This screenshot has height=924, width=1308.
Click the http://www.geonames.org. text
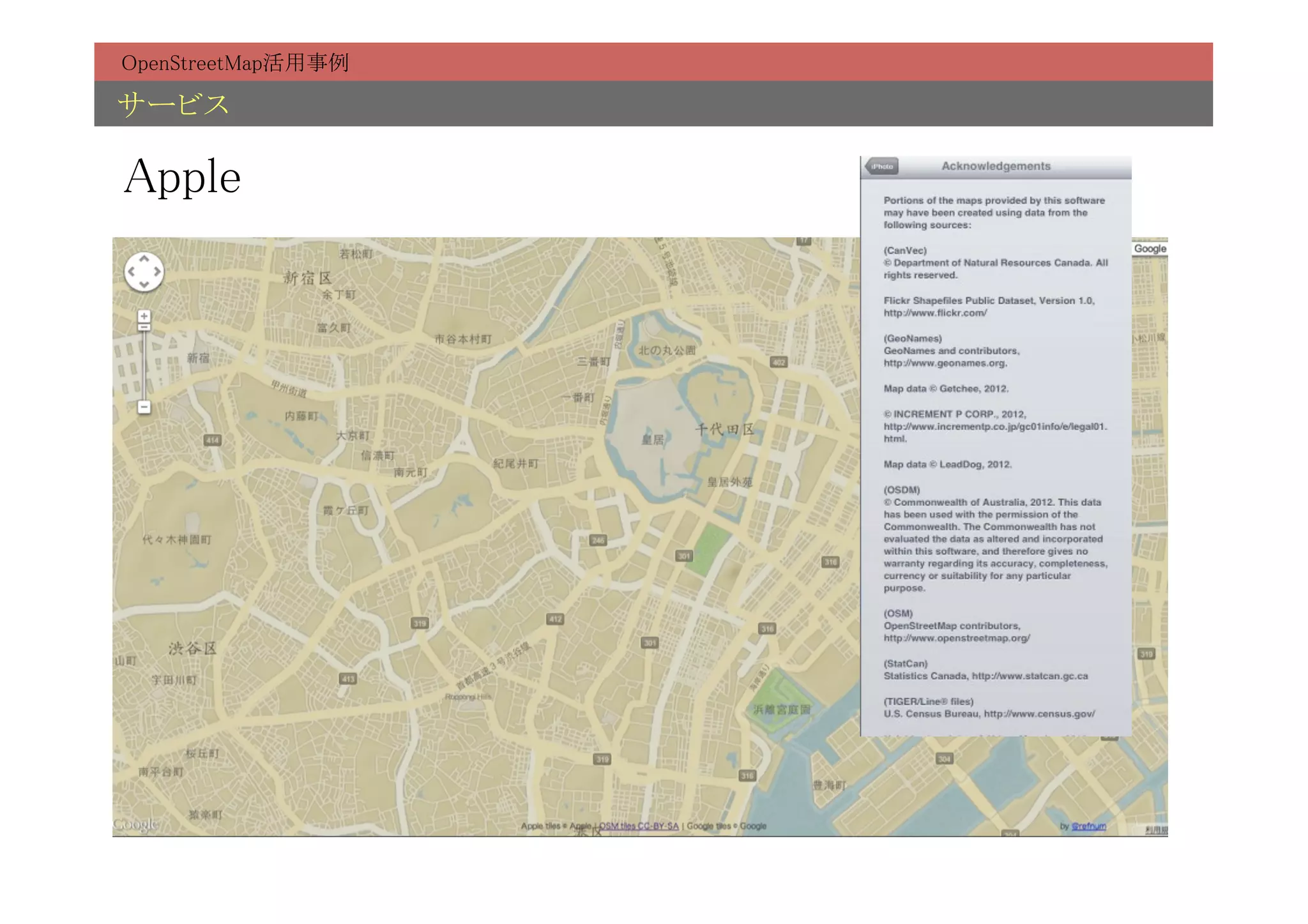(945, 363)
